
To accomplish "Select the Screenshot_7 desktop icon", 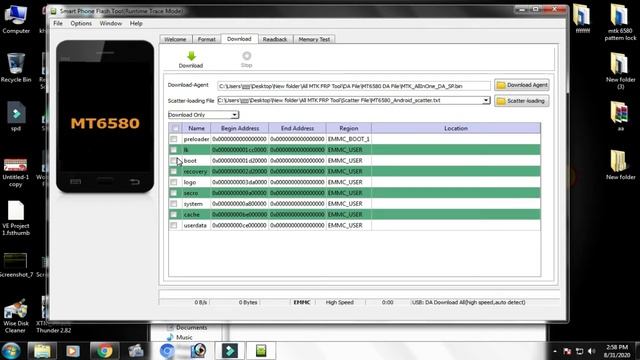I will tap(16, 265).
